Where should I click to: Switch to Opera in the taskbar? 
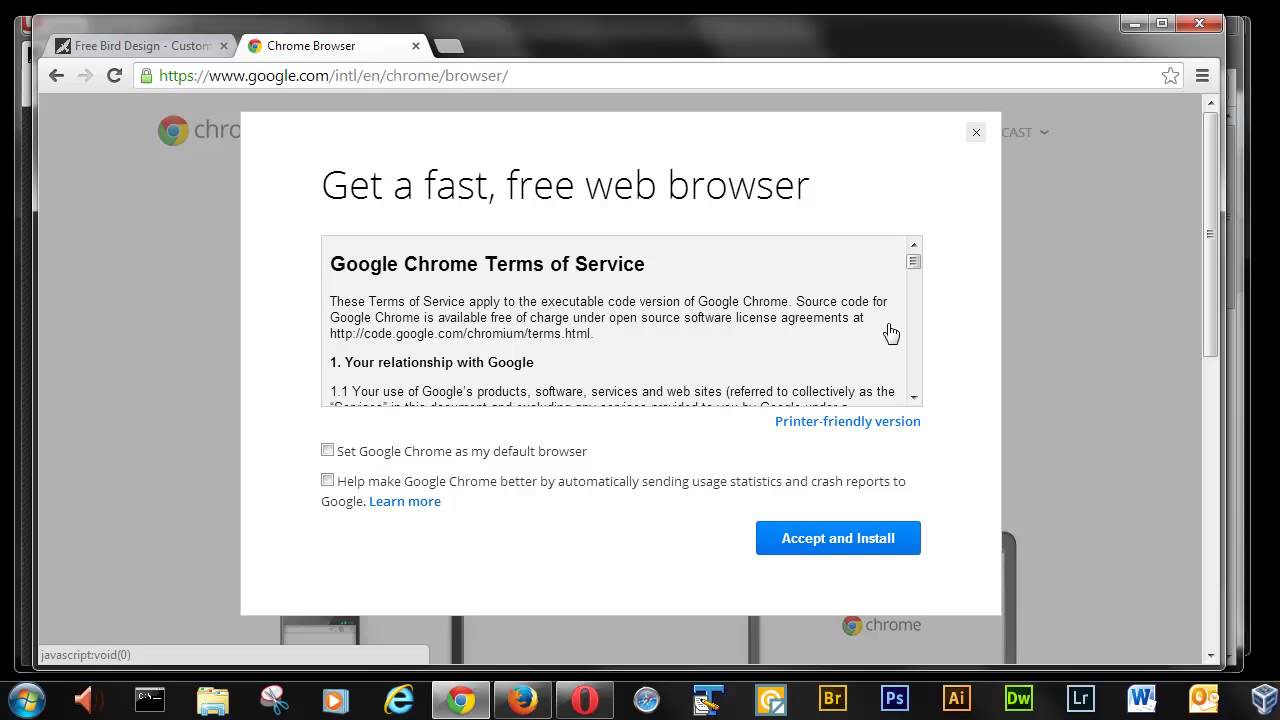tap(585, 699)
